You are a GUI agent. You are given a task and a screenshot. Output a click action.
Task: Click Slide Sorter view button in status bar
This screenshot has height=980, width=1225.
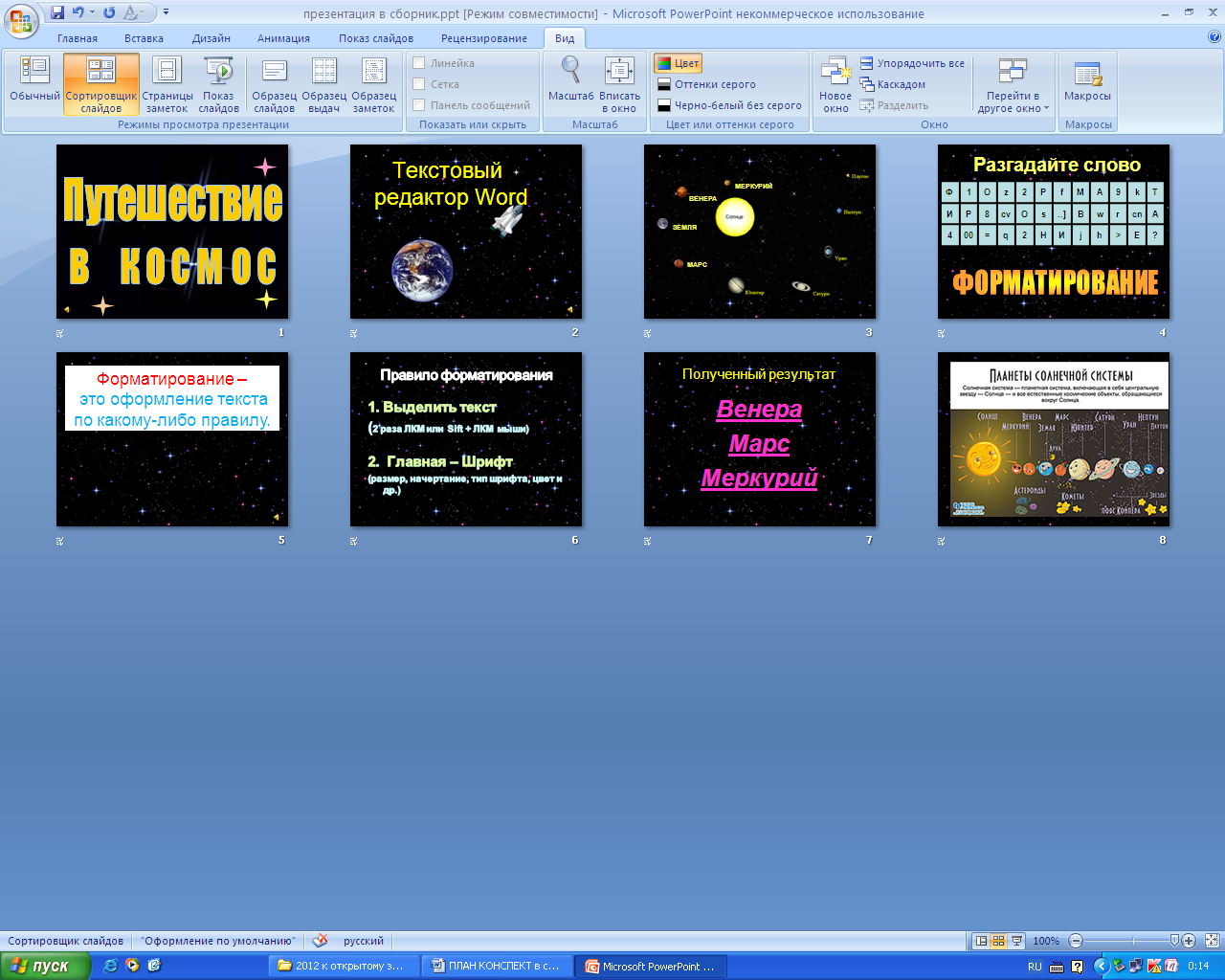click(x=998, y=941)
